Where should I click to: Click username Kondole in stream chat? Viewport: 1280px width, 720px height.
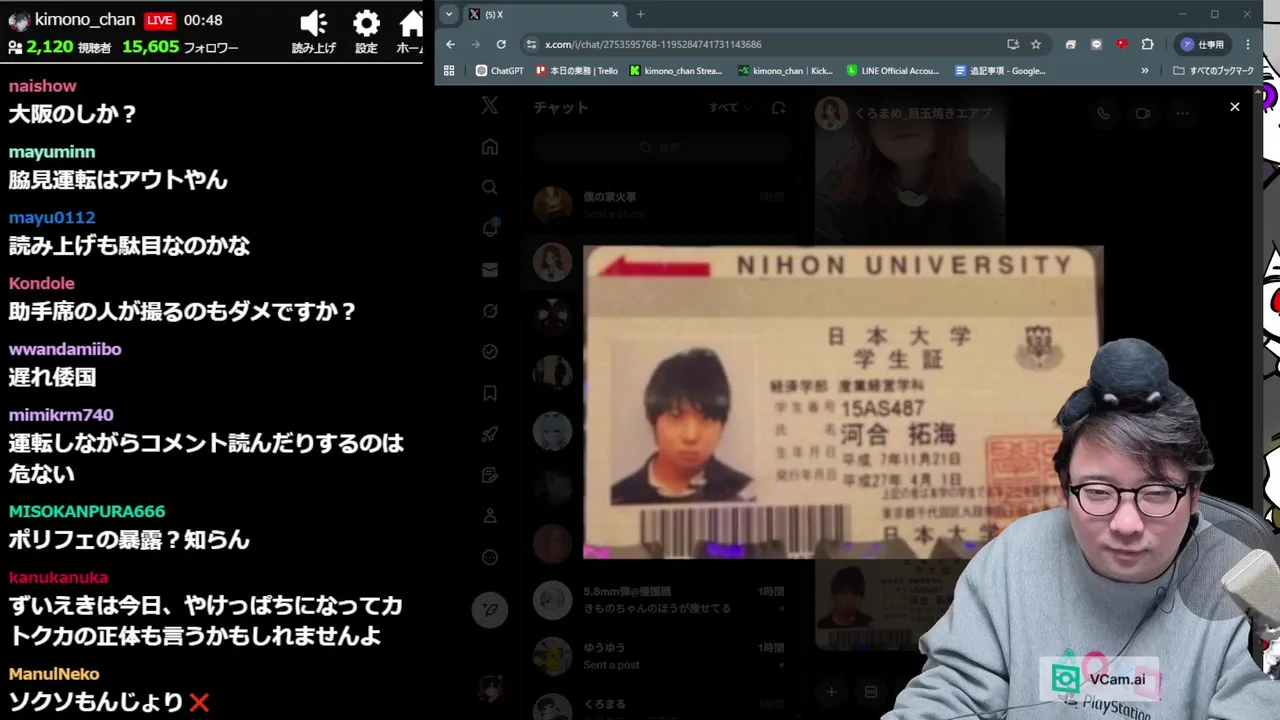coord(42,284)
